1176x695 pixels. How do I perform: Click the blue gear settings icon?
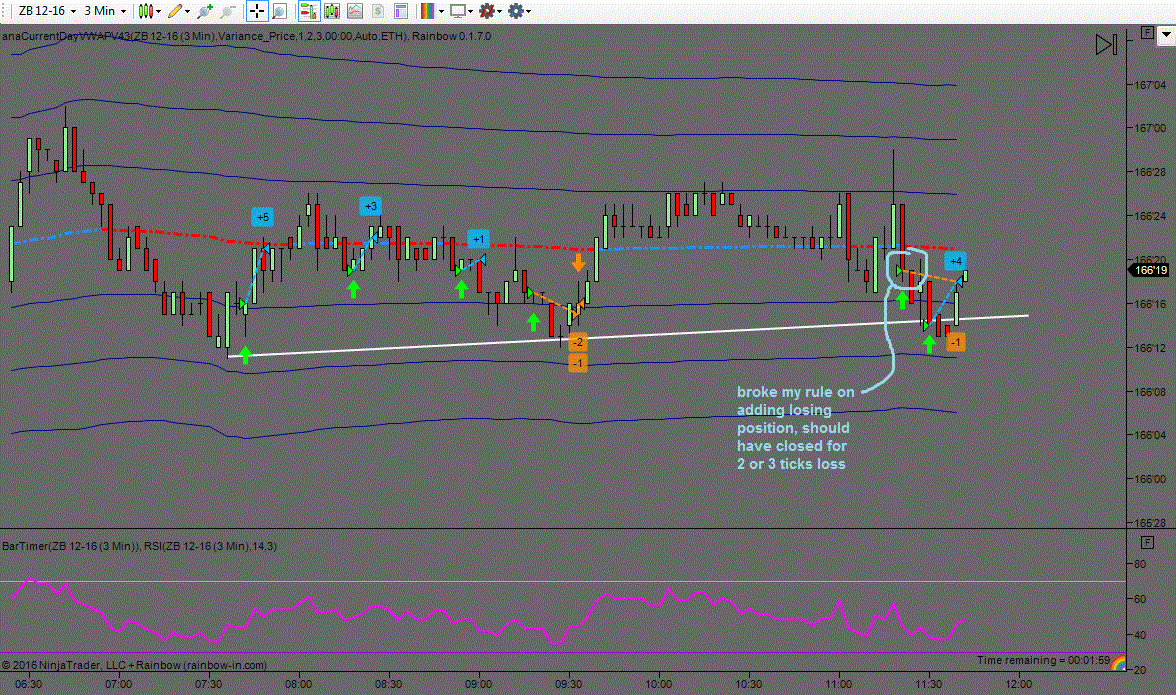coord(515,11)
